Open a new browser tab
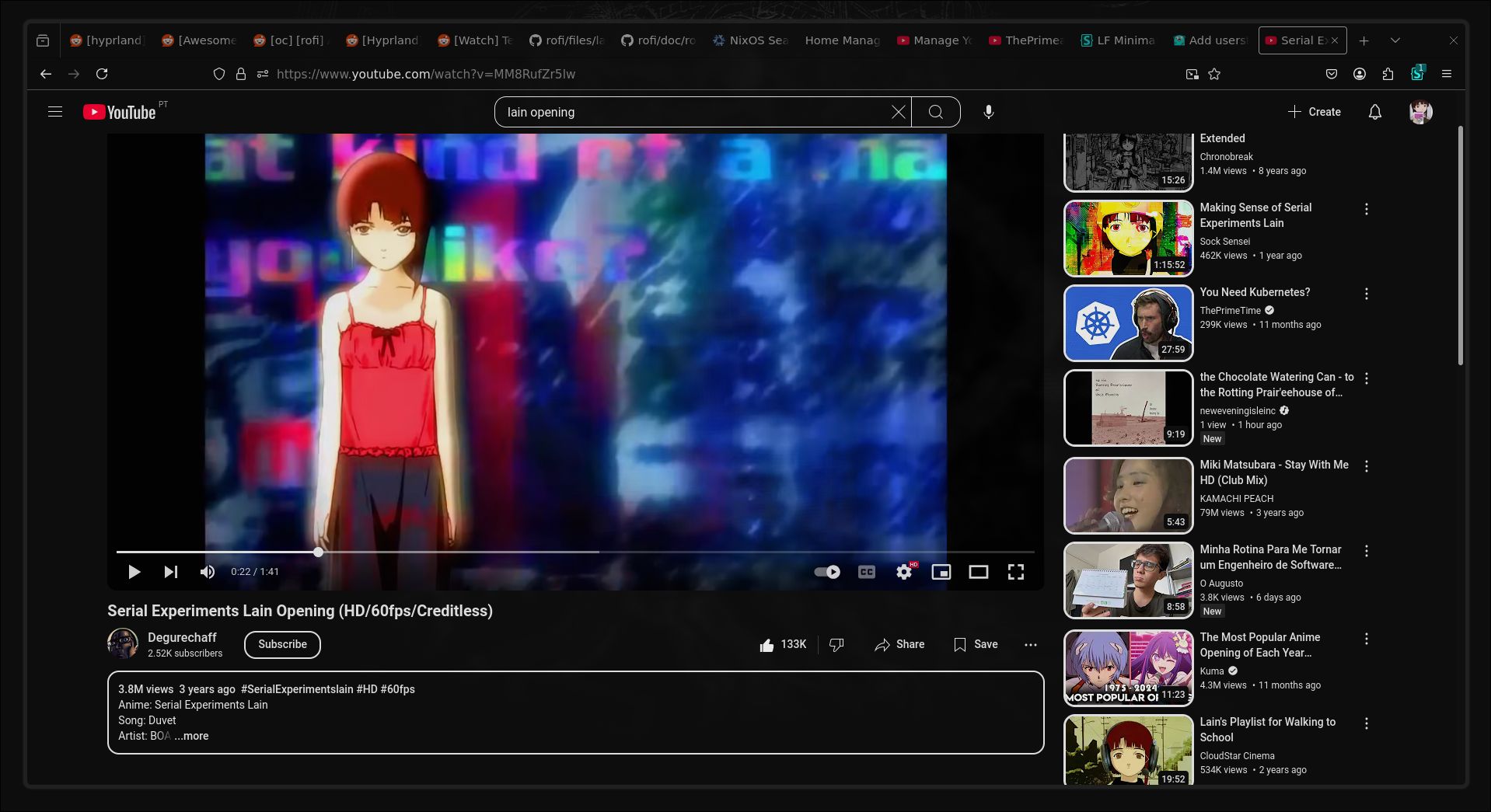This screenshot has width=1491, height=812. 1364,40
